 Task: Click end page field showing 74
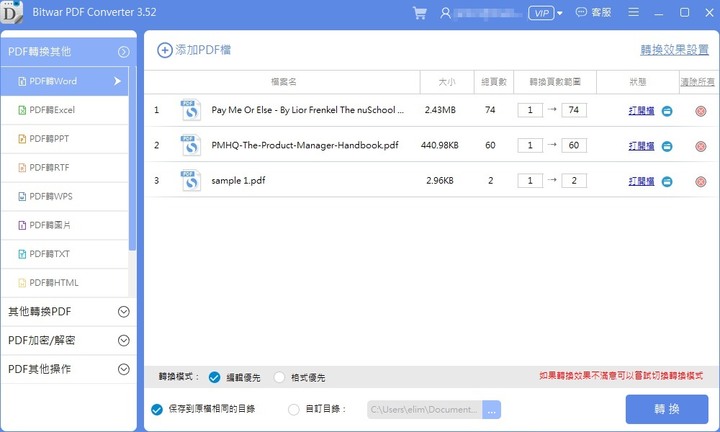(x=574, y=110)
